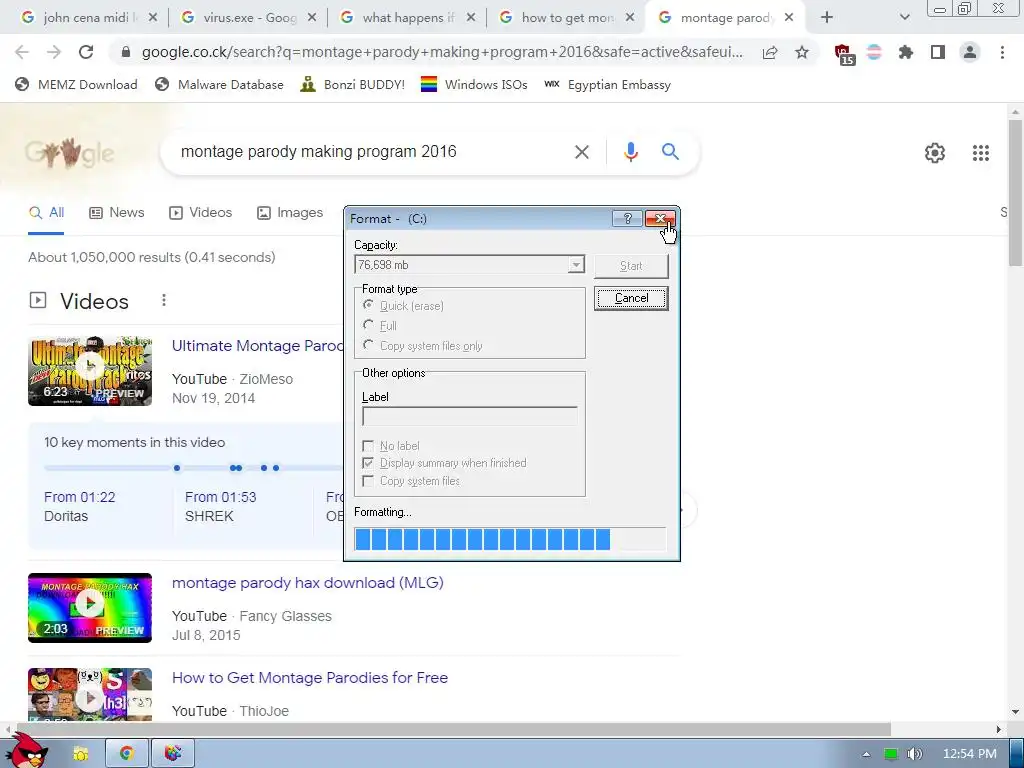Click the volume speaker tray icon
Screen dimensions: 1024x768
[914, 754]
